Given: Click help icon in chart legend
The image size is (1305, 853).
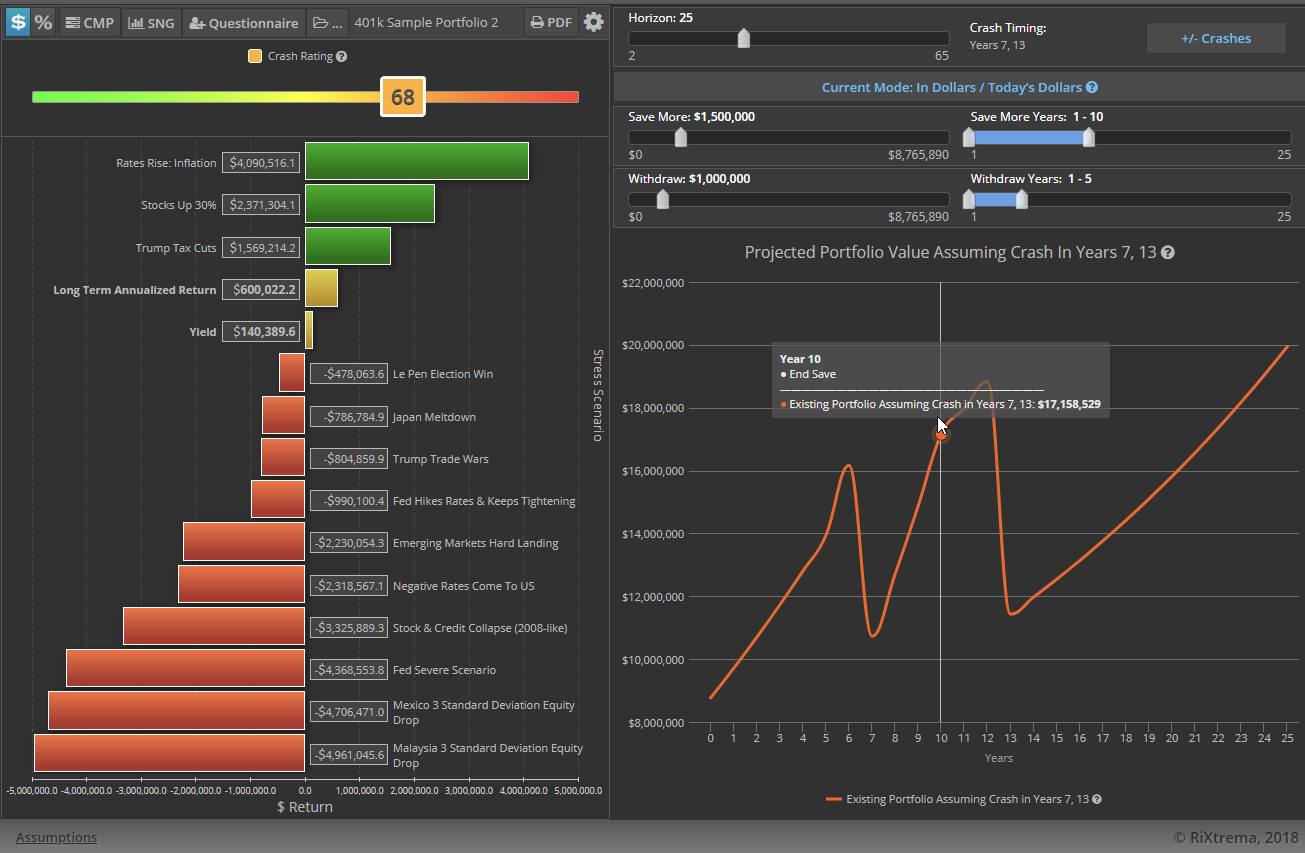Looking at the screenshot, I should [1097, 799].
